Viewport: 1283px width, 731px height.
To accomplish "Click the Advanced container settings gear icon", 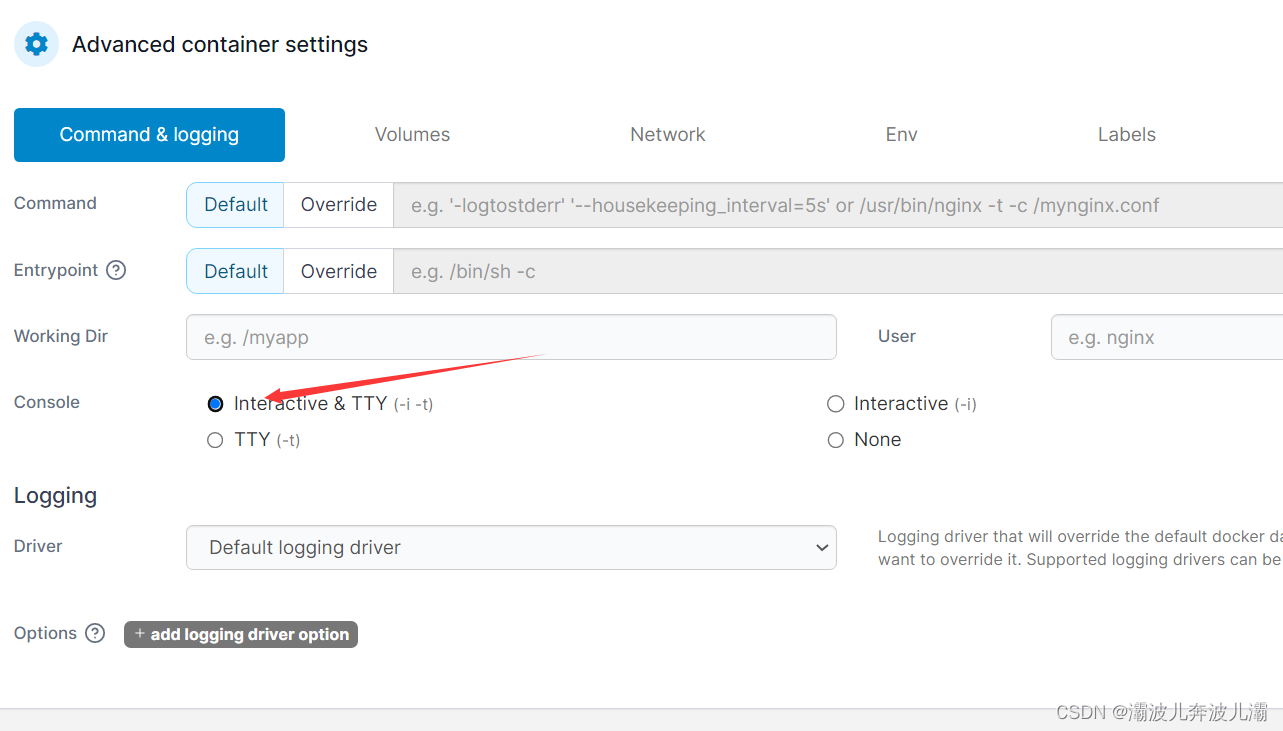I will 36,44.
